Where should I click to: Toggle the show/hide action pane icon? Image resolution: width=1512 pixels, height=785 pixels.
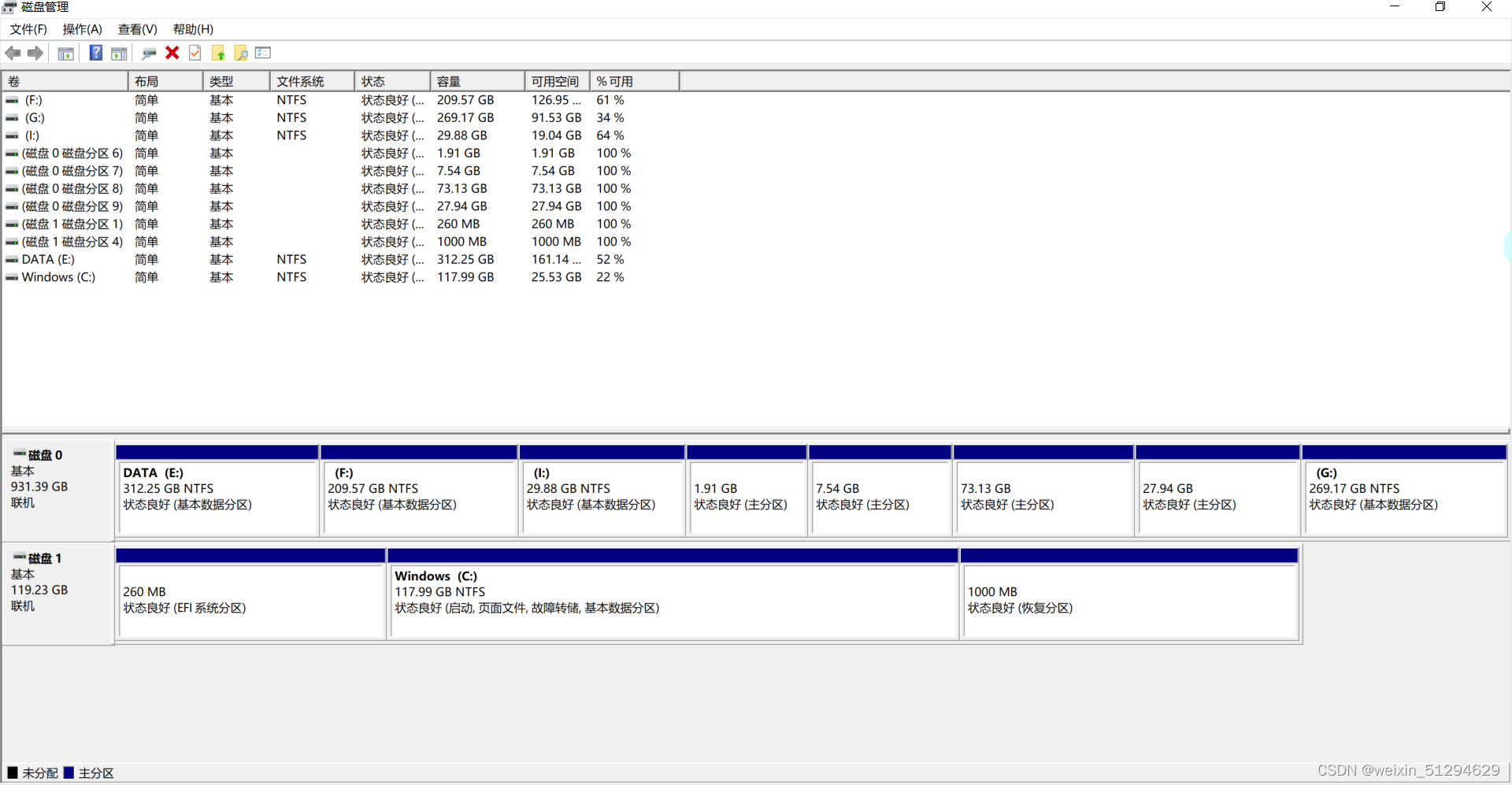[x=119, y=54]
